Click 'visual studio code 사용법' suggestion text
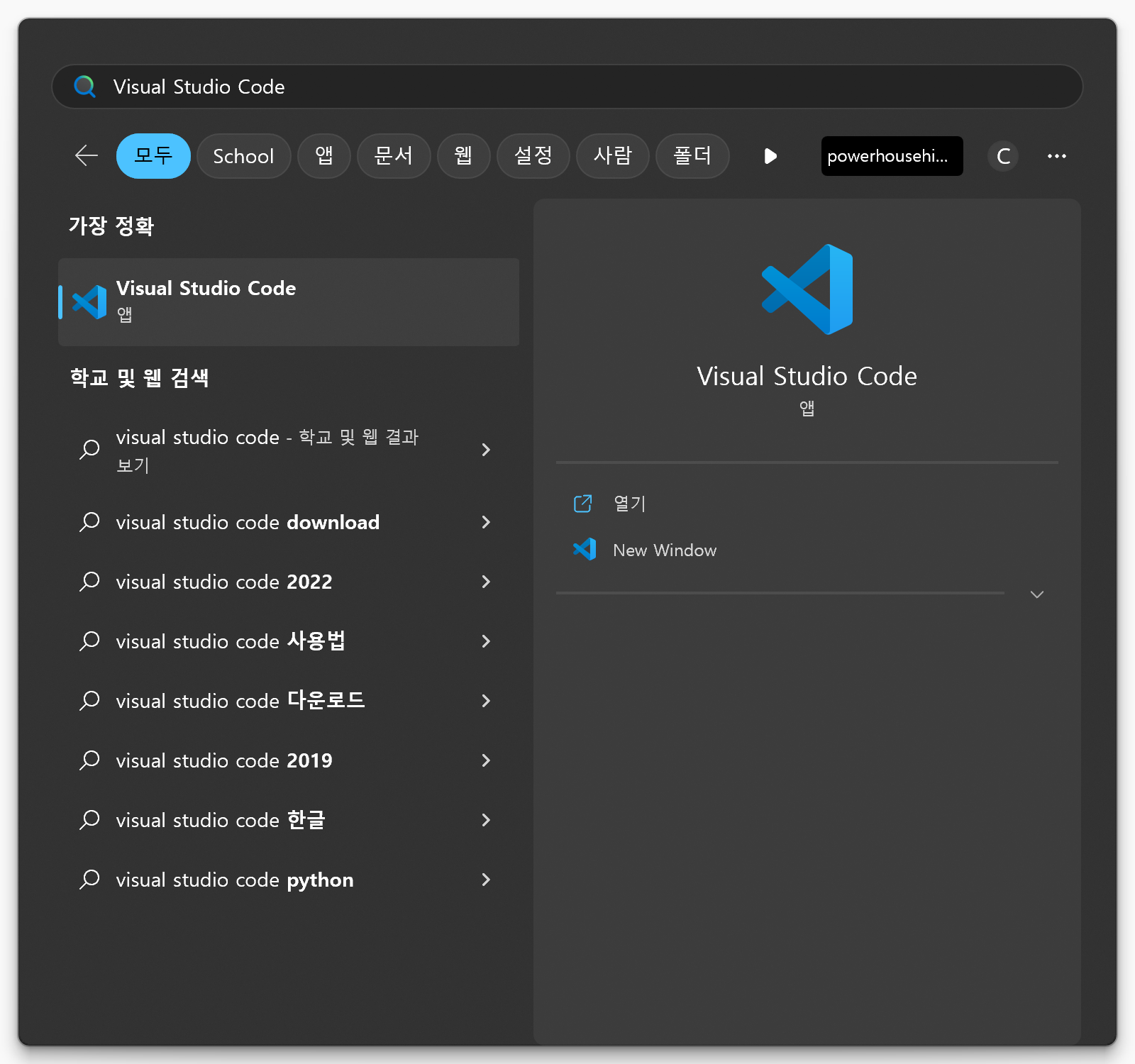 pyautogui.click(x=231, y=641)
